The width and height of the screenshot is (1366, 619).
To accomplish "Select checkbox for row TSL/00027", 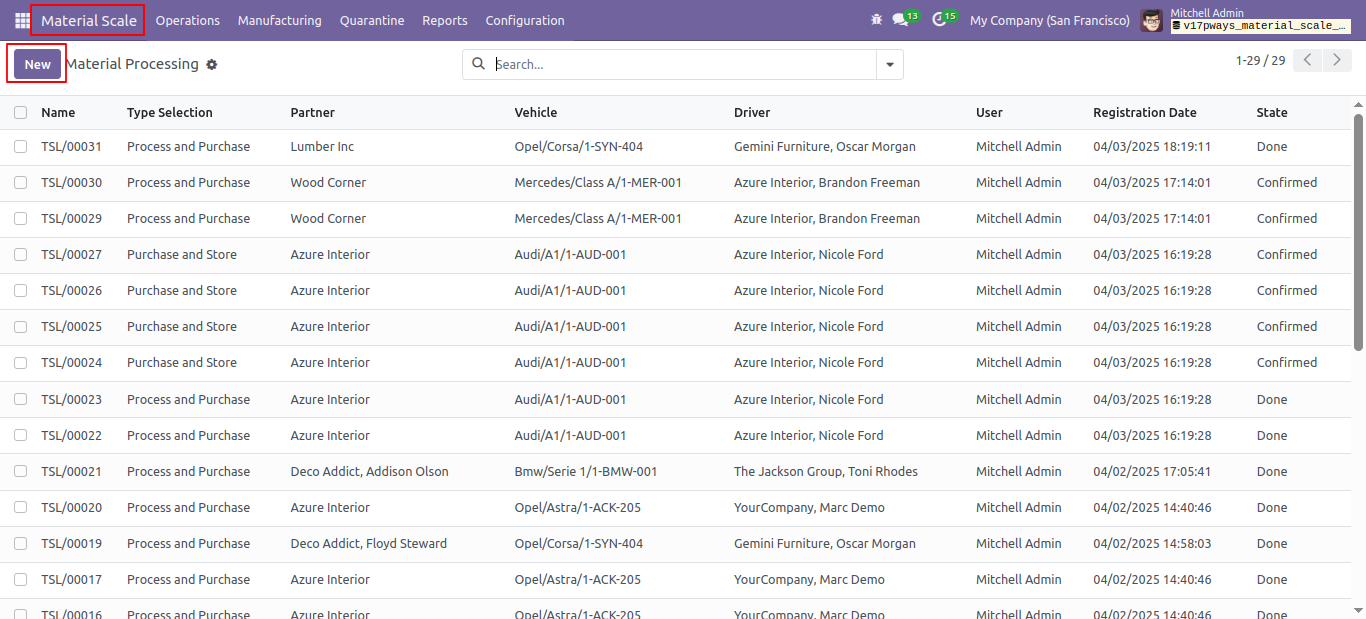I will point(21,255).
